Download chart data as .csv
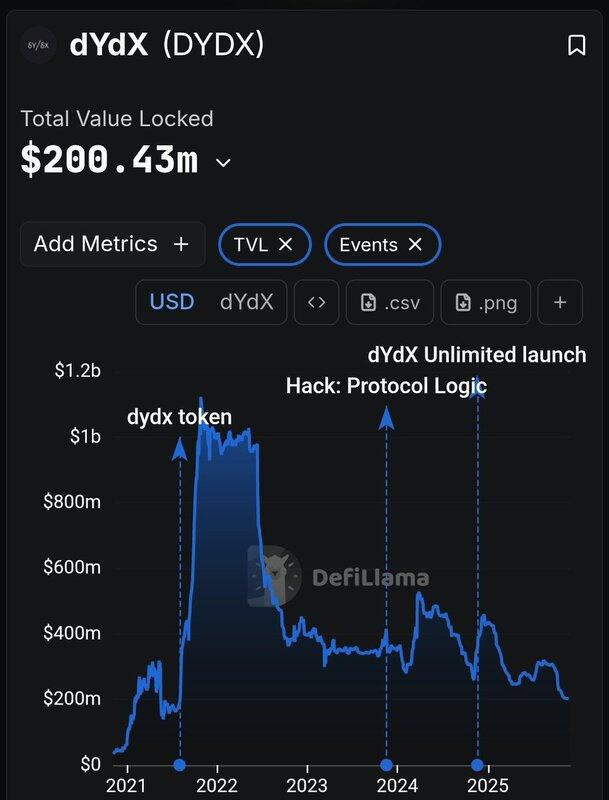 coord(390,302)
